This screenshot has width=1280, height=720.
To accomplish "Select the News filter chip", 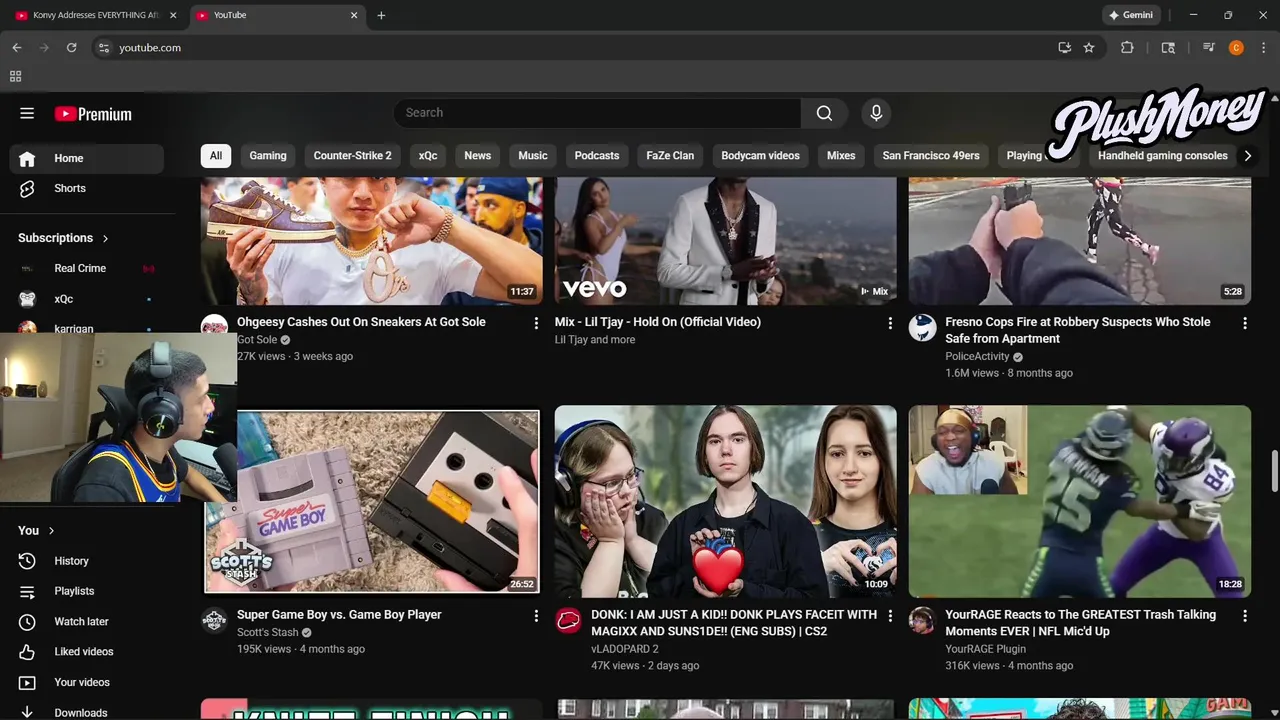I will click(478, 155).
